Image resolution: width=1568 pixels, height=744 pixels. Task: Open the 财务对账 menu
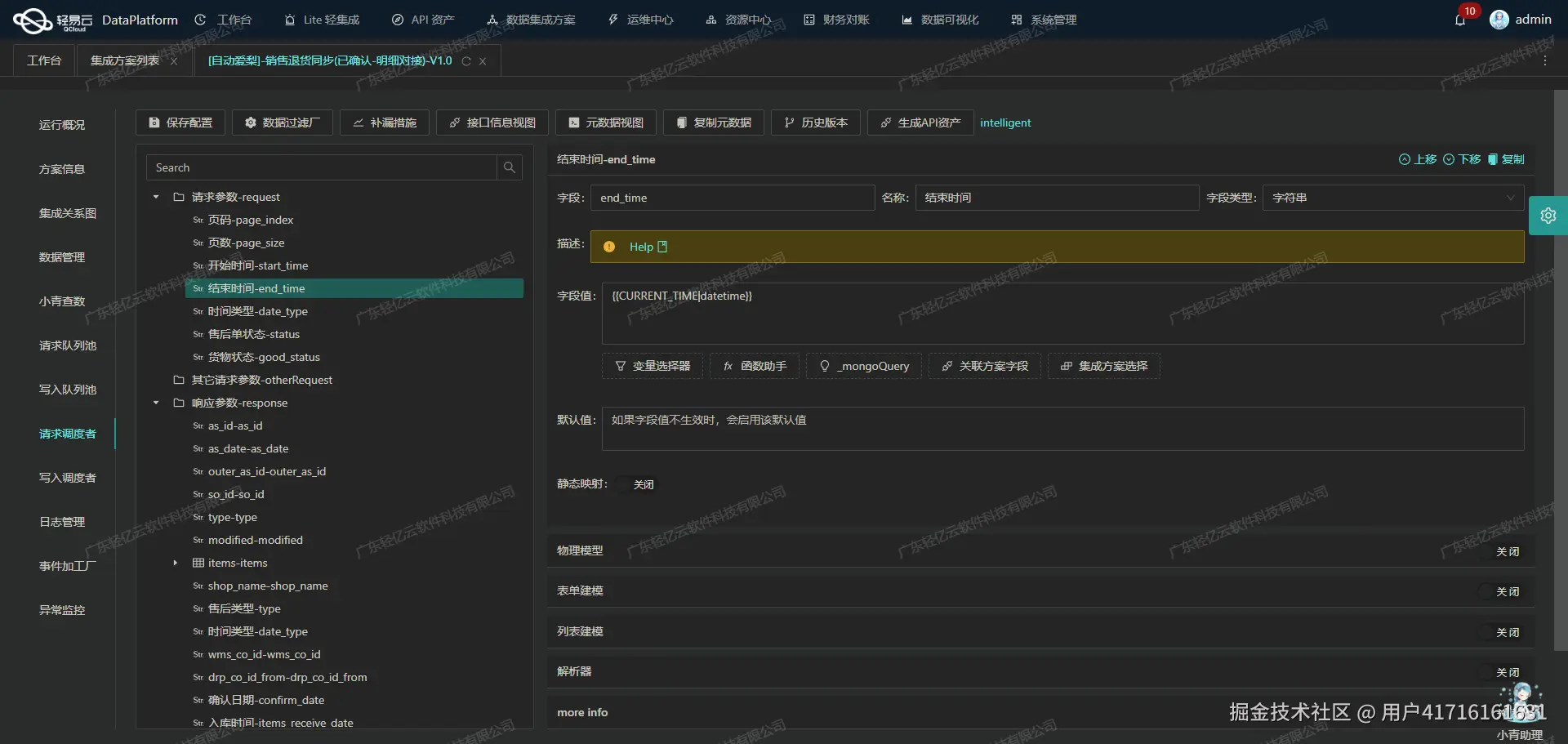[836, 20]
